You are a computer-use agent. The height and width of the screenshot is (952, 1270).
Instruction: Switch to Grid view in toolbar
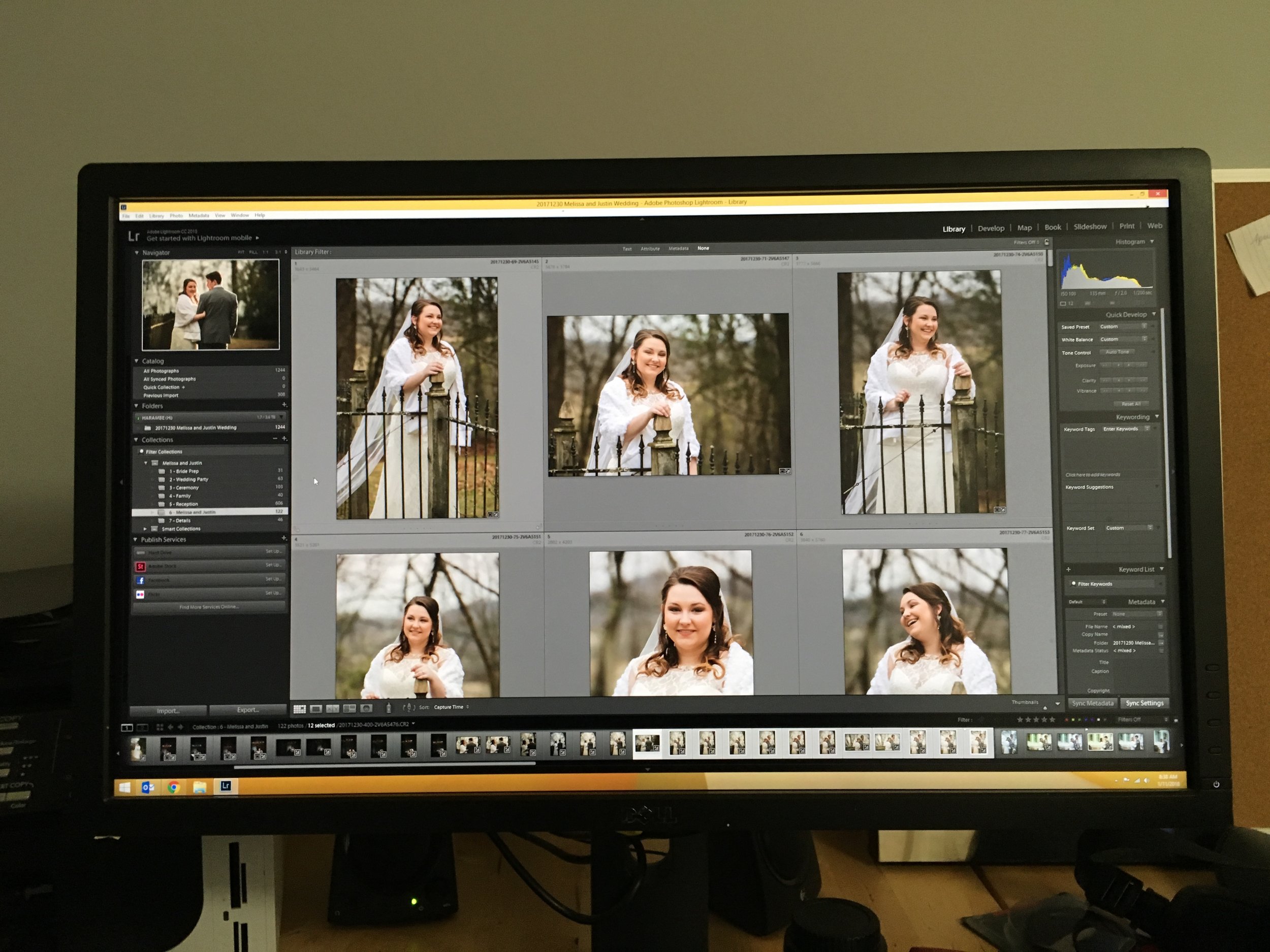coord(299,709)
